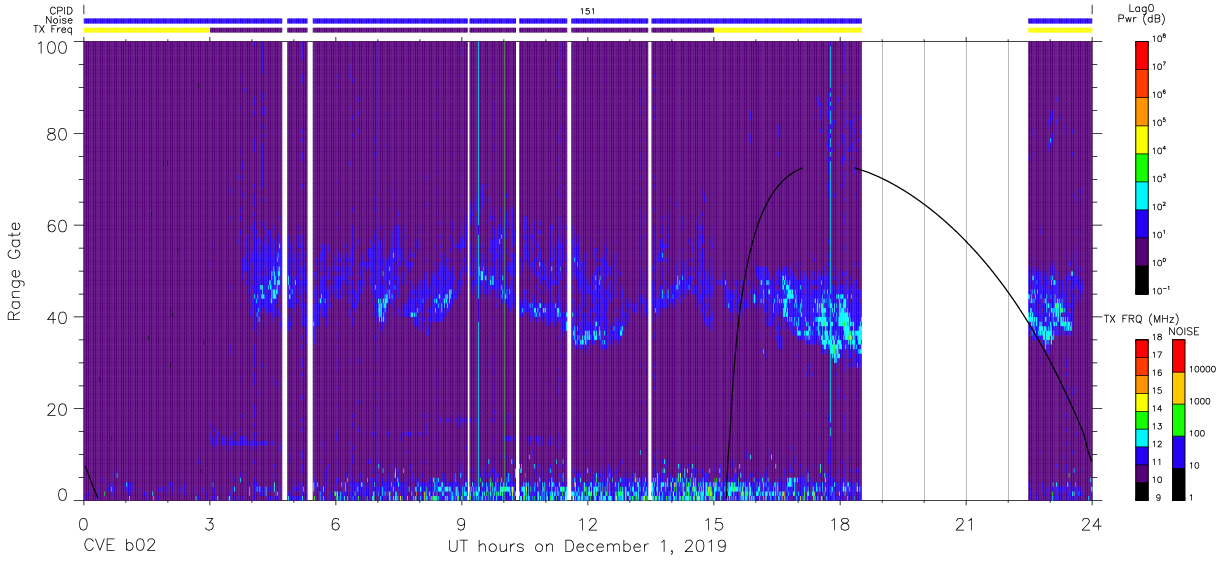Click y-axis tick label '40'
The height and width of the screenshot is (567, 1228).
click(58, 317)
